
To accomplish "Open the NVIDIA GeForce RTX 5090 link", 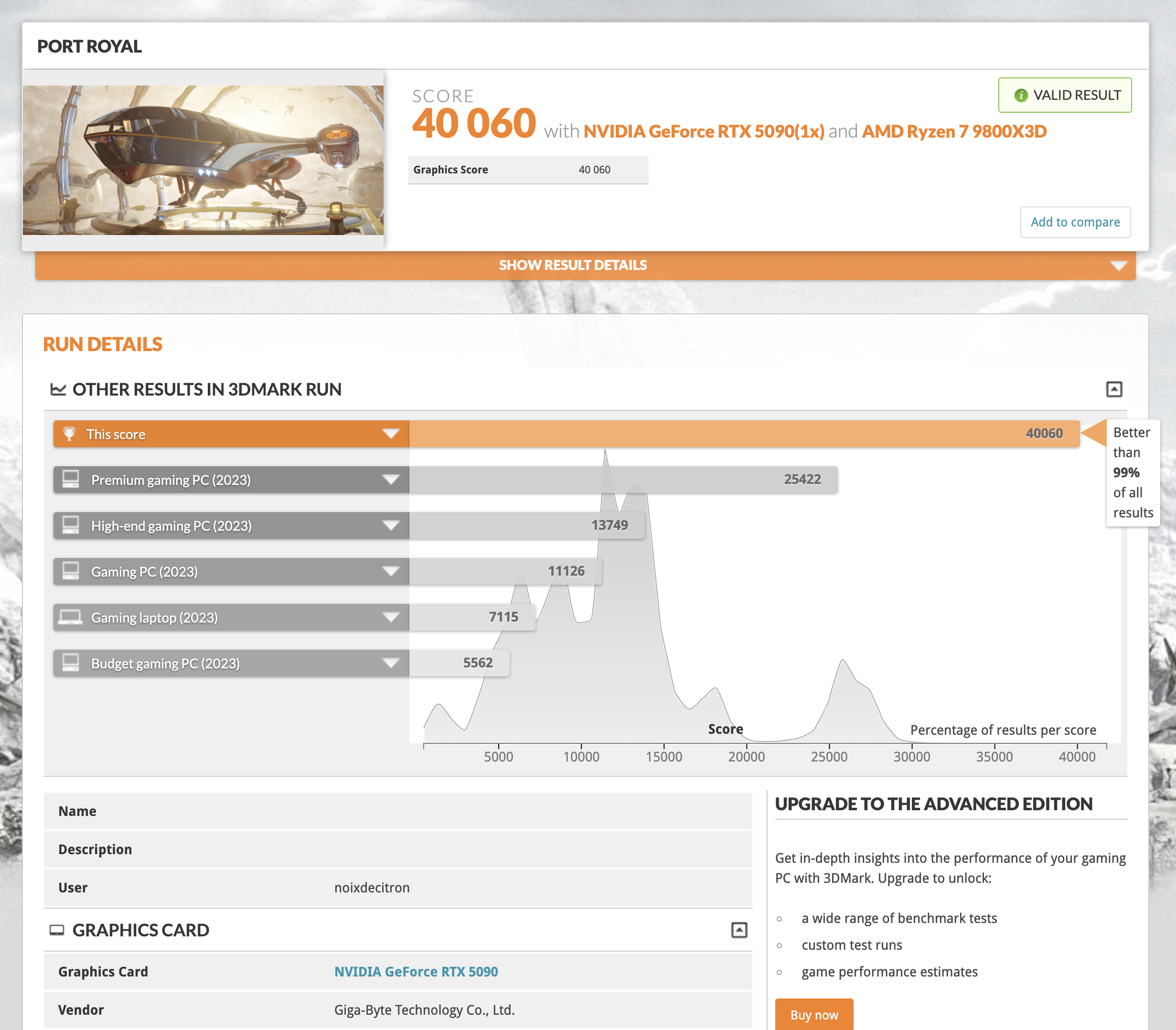I will click(x=416, y=971).
